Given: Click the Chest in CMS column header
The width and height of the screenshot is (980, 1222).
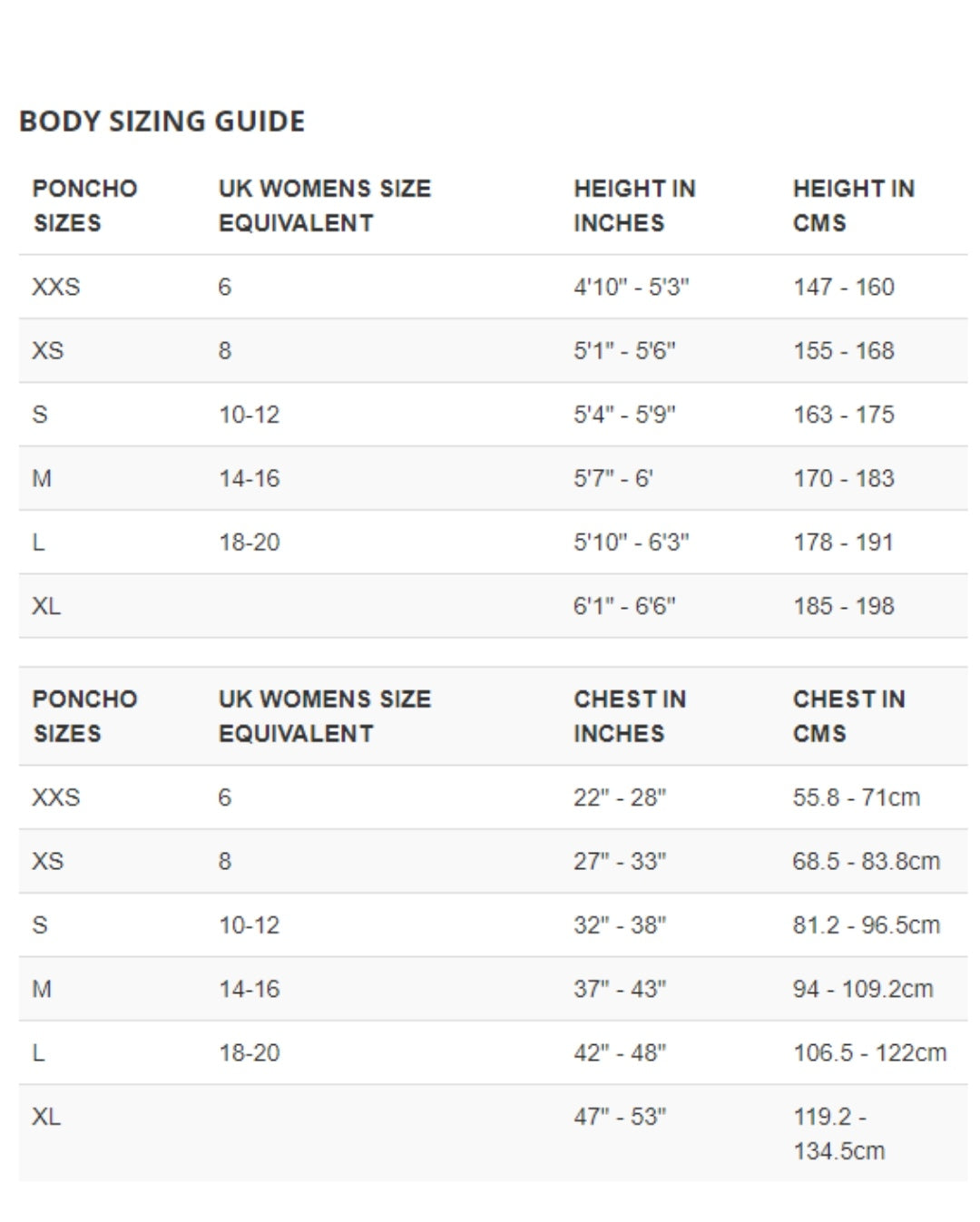Looking at the screenshot, I should [848, 717].
